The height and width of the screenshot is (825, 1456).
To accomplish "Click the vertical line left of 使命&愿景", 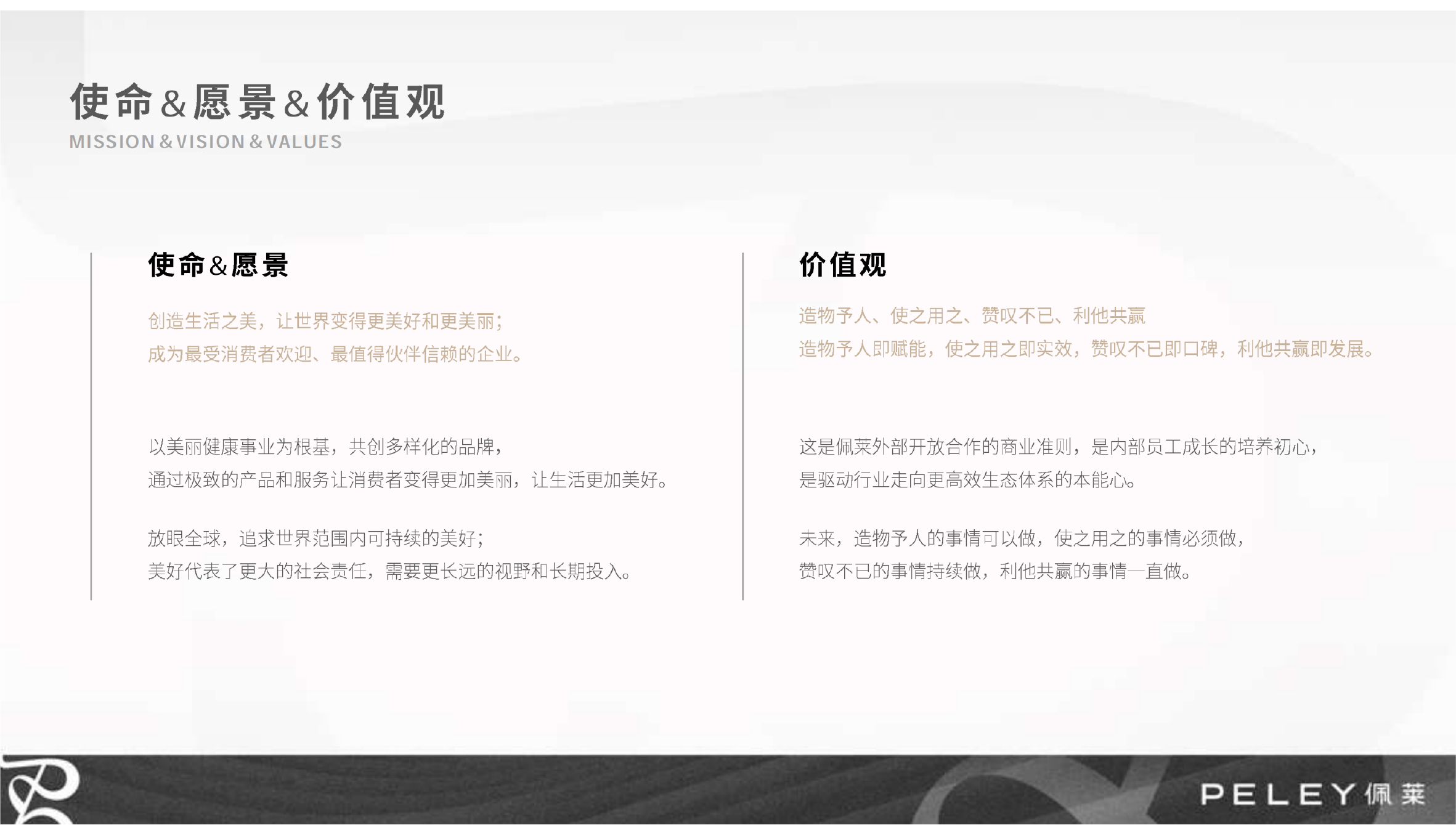I will (91, 426).
